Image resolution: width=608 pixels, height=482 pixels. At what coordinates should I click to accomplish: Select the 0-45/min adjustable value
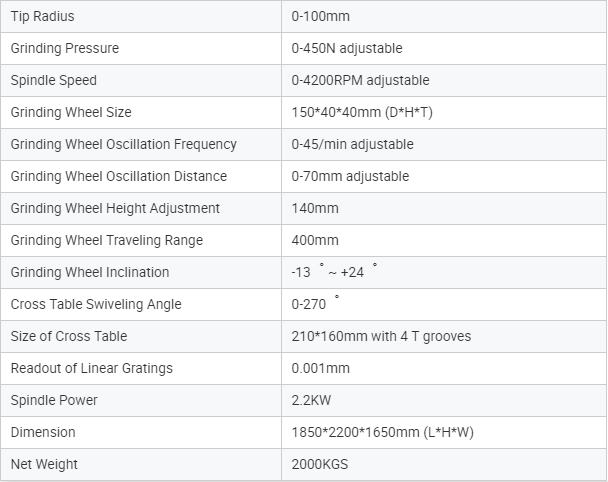[x=352, y=144]
